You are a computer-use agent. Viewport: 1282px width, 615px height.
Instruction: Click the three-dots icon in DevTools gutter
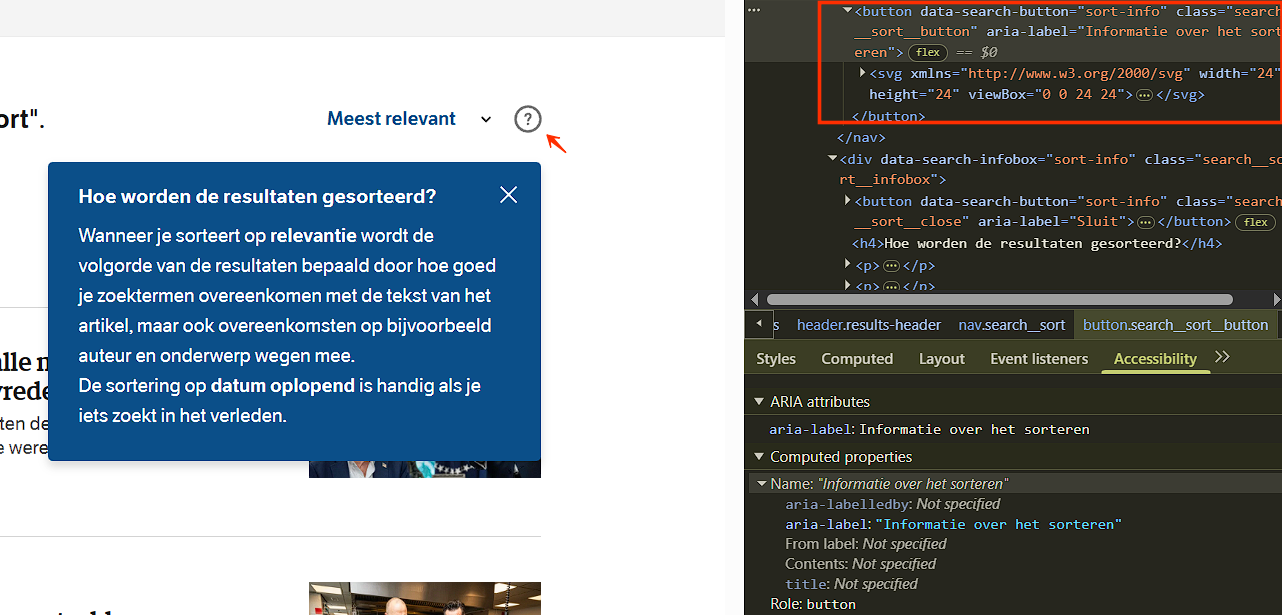point(753,10)
